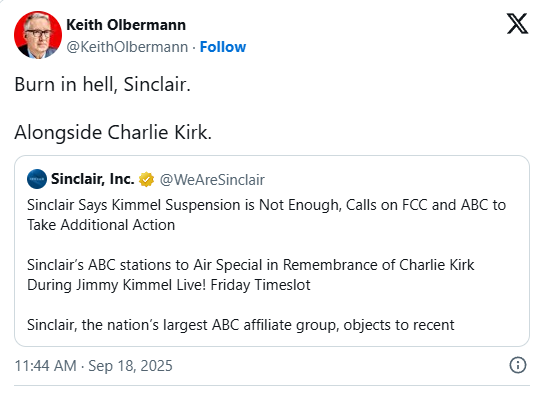Open the Sinclair, Inc. round avatar
Image resolution: width=538 pixels, height=396 pixels.
click(37, 179)
